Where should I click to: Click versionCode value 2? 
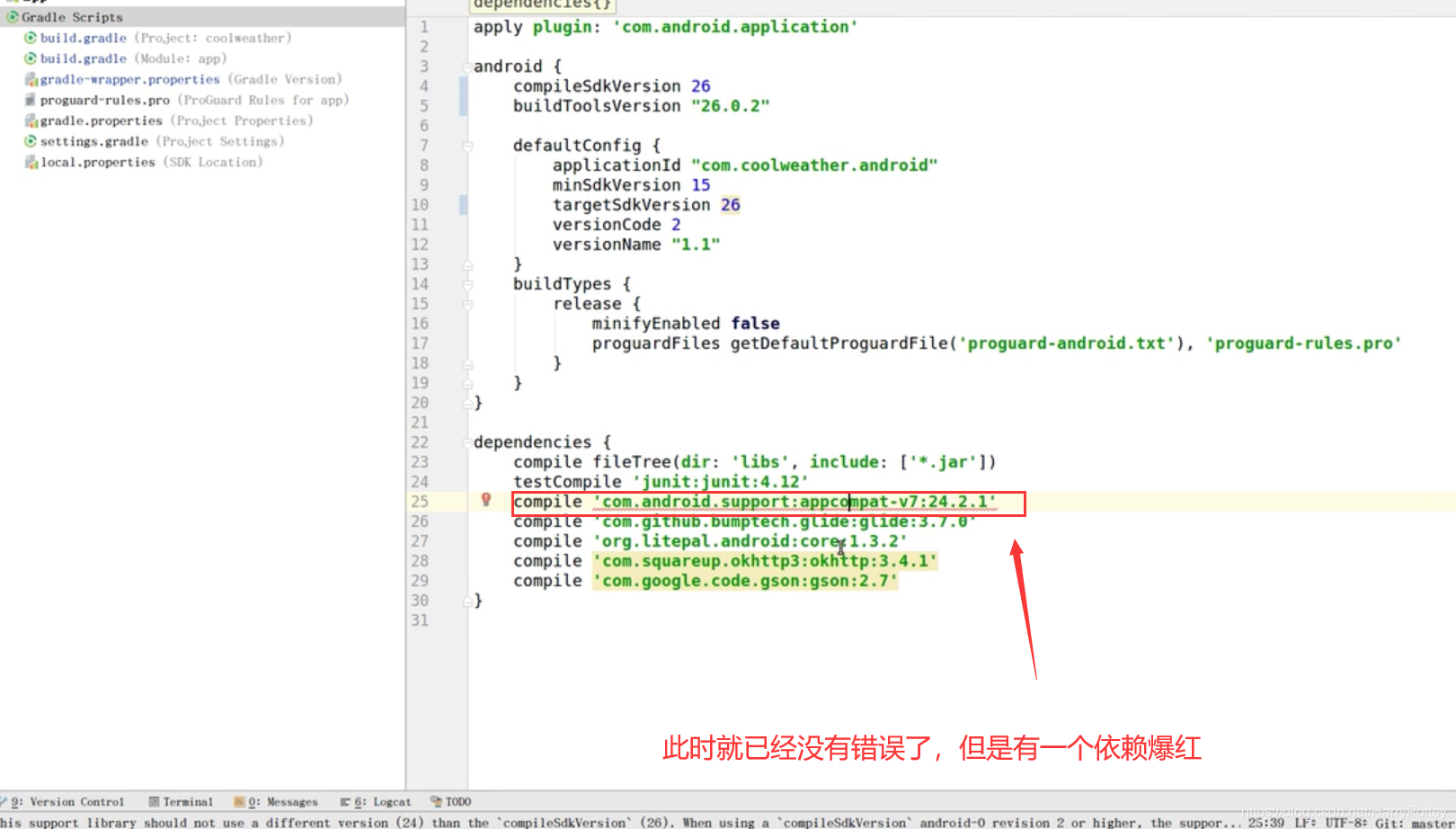676,225
